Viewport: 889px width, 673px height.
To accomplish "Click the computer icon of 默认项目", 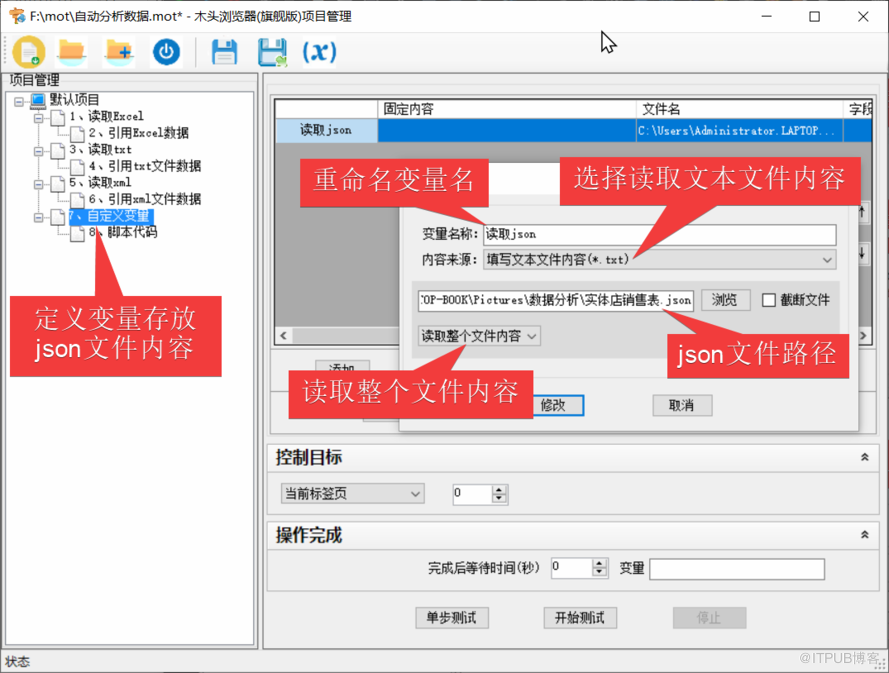I will coord(38,100).
